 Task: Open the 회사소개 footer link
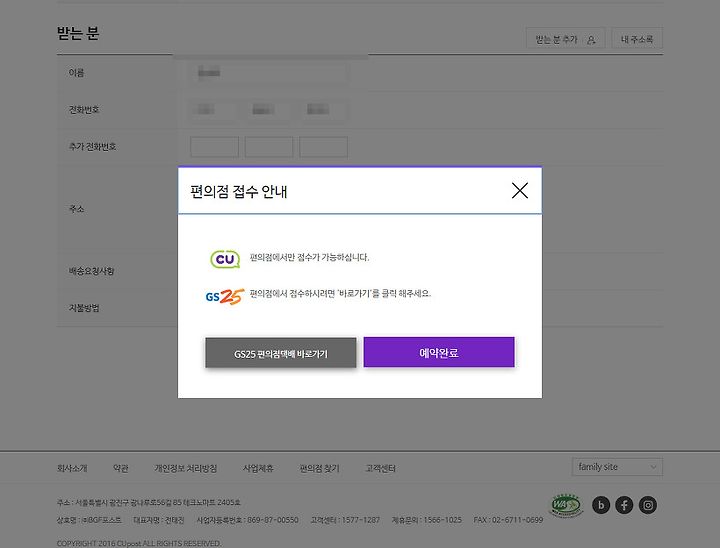(x=72, y=468)
